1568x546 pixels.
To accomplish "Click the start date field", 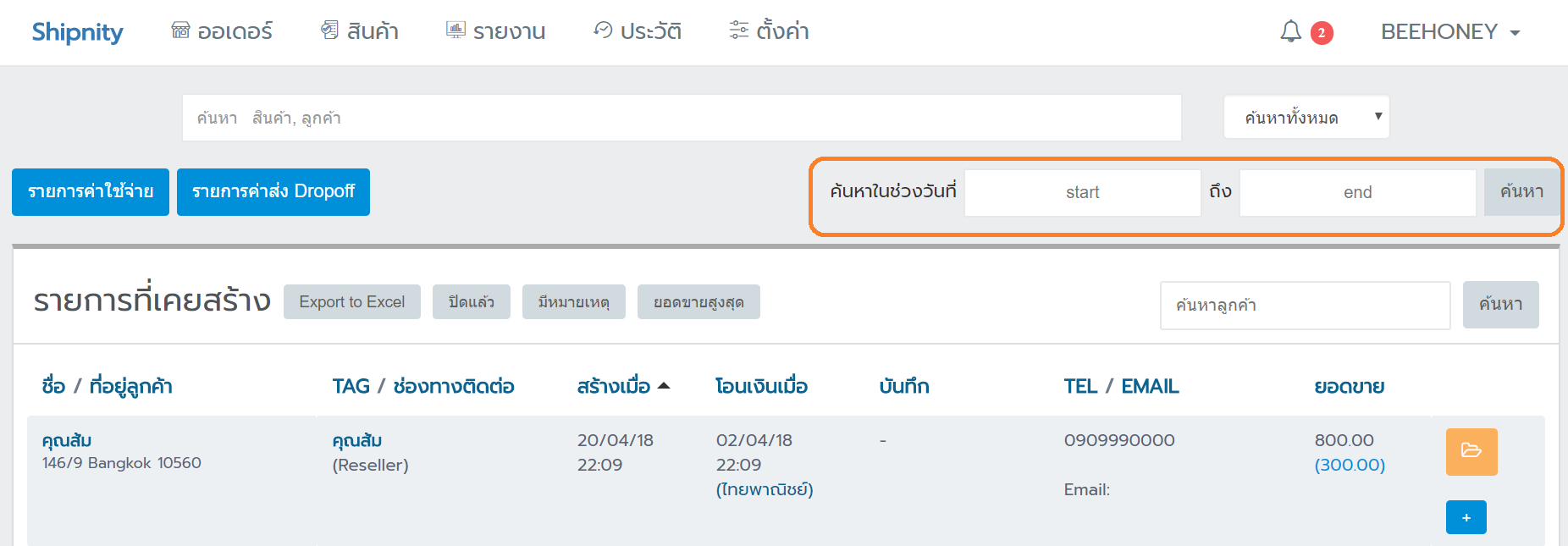I will (1083, 192).
